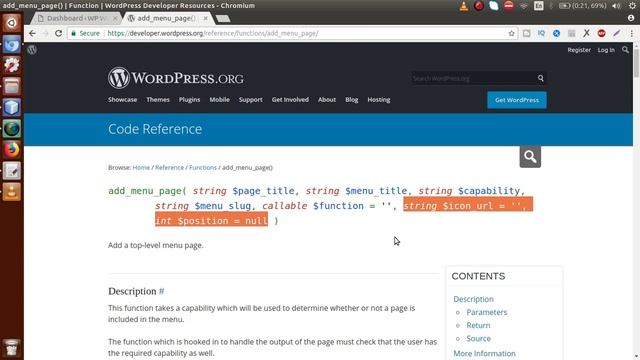This screenshot has height=360, width=640.
Task: Switch to the Dashboard WP tab
Action: click(76, 18)
